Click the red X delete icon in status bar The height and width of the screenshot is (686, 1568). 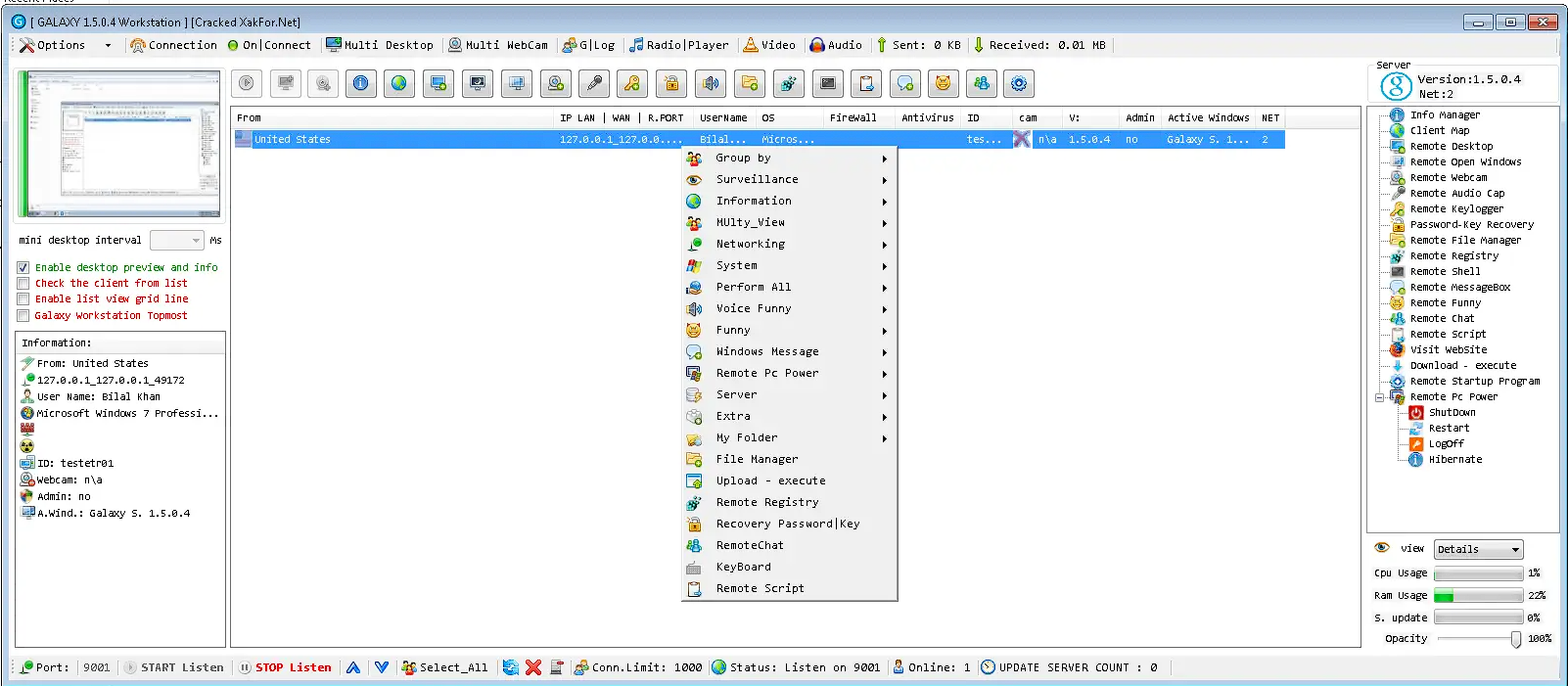(x=533, y=667)
